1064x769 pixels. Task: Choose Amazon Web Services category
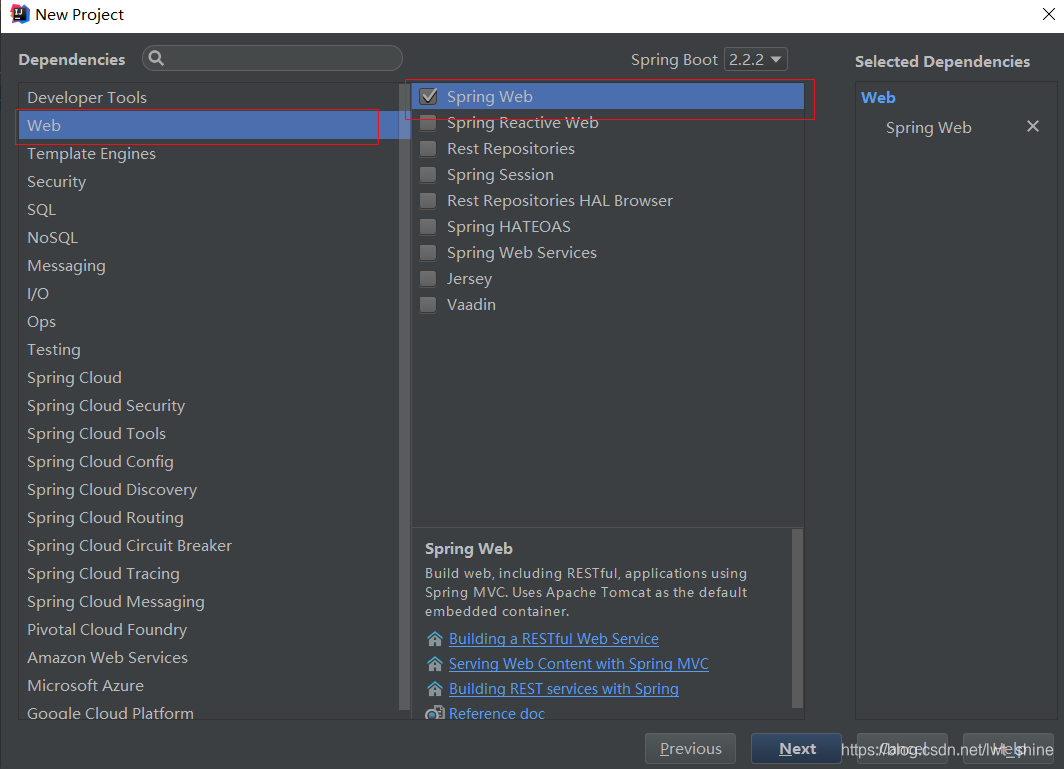click(x=209, y=658)
